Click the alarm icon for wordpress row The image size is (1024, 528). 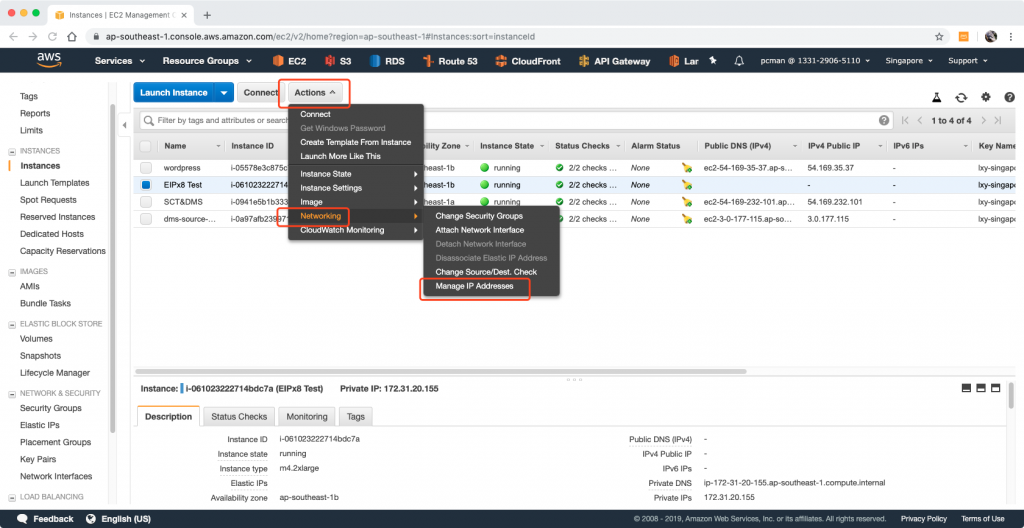tap(686, 168)
